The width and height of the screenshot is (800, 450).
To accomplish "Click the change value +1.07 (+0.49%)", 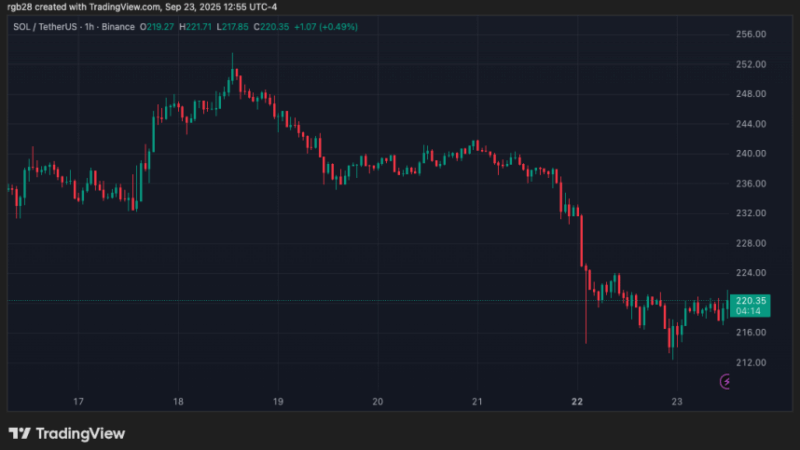I will pyautogui.click(x=326, y=27).
